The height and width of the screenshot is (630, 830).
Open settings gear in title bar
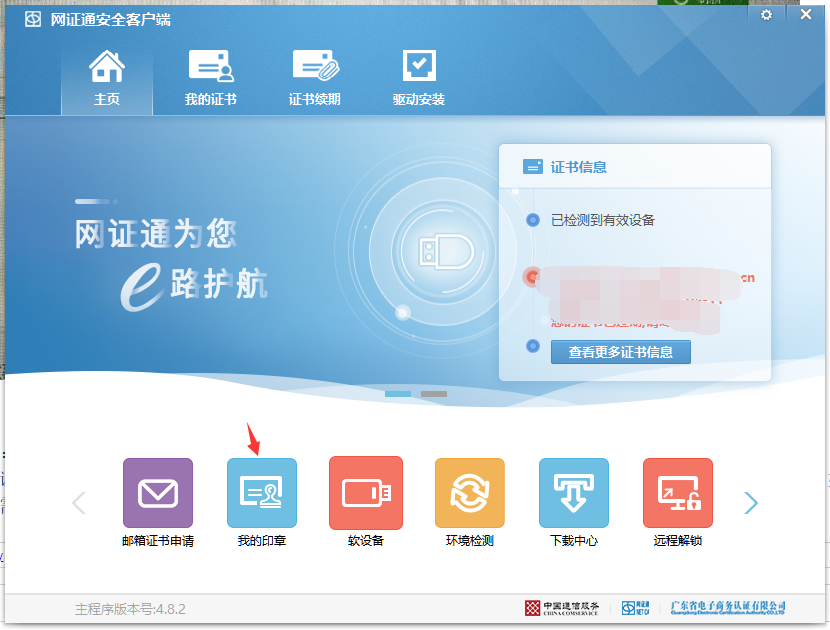click(x=767, y=16)
